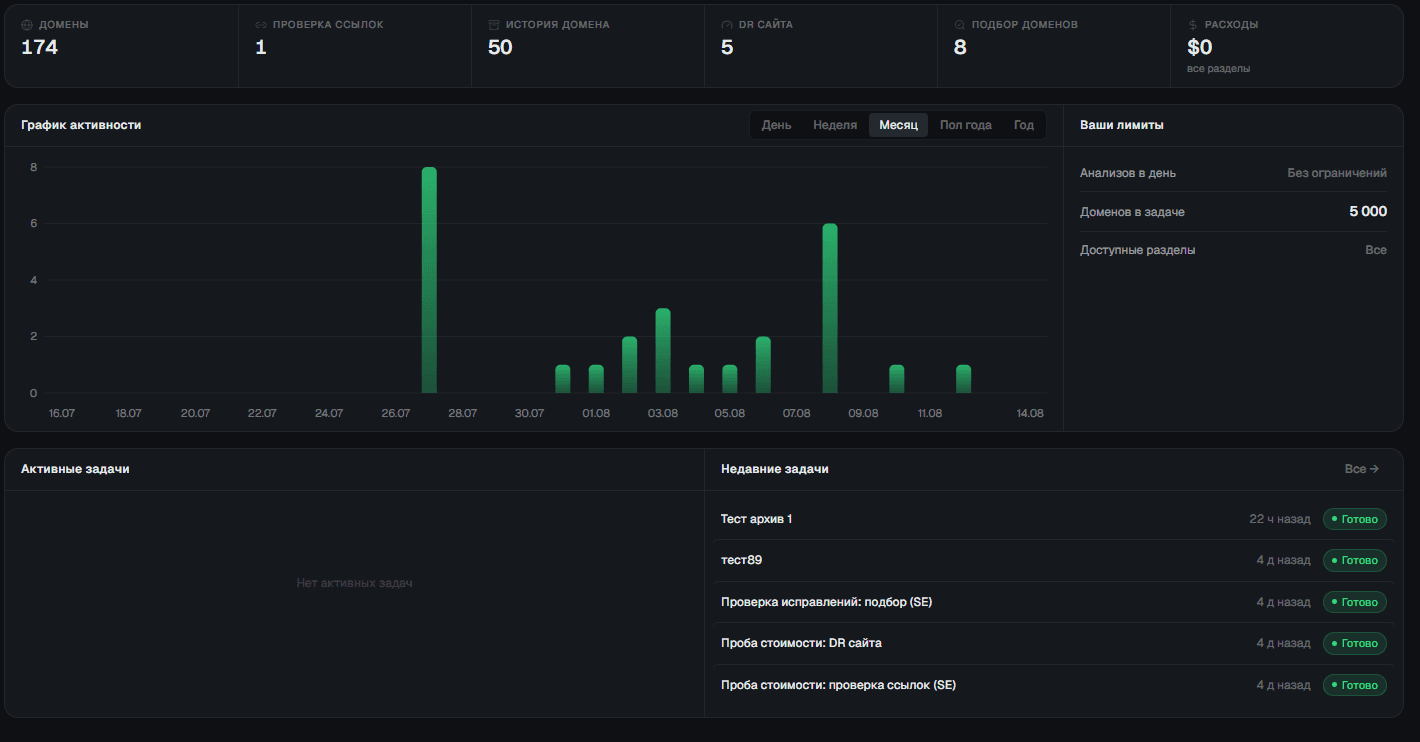1420x742 pixels.
Task: Click the globe icon beside Домены
Action: (x=27, y=25)
